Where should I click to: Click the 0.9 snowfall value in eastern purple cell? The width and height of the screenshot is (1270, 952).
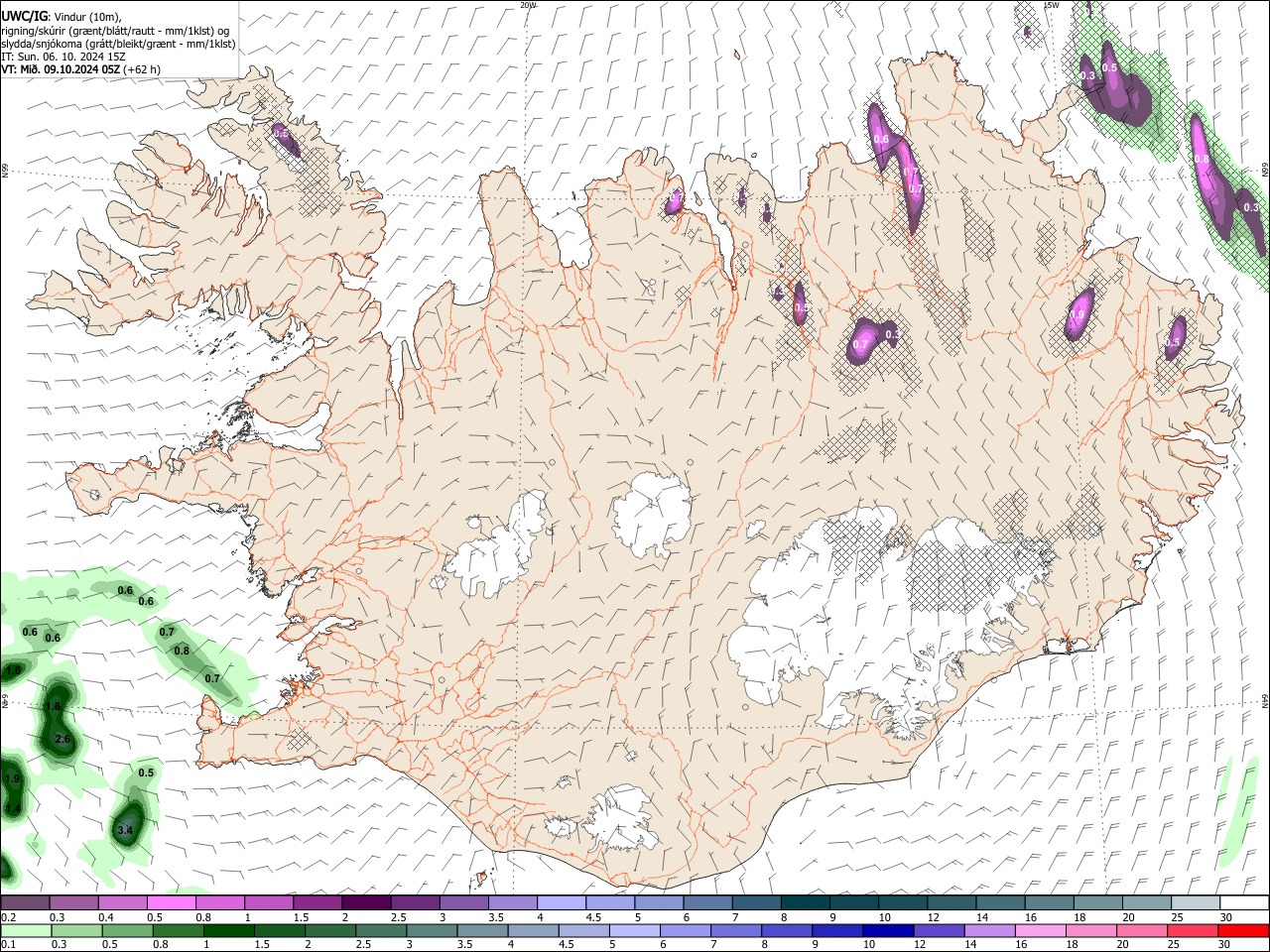1077,314
